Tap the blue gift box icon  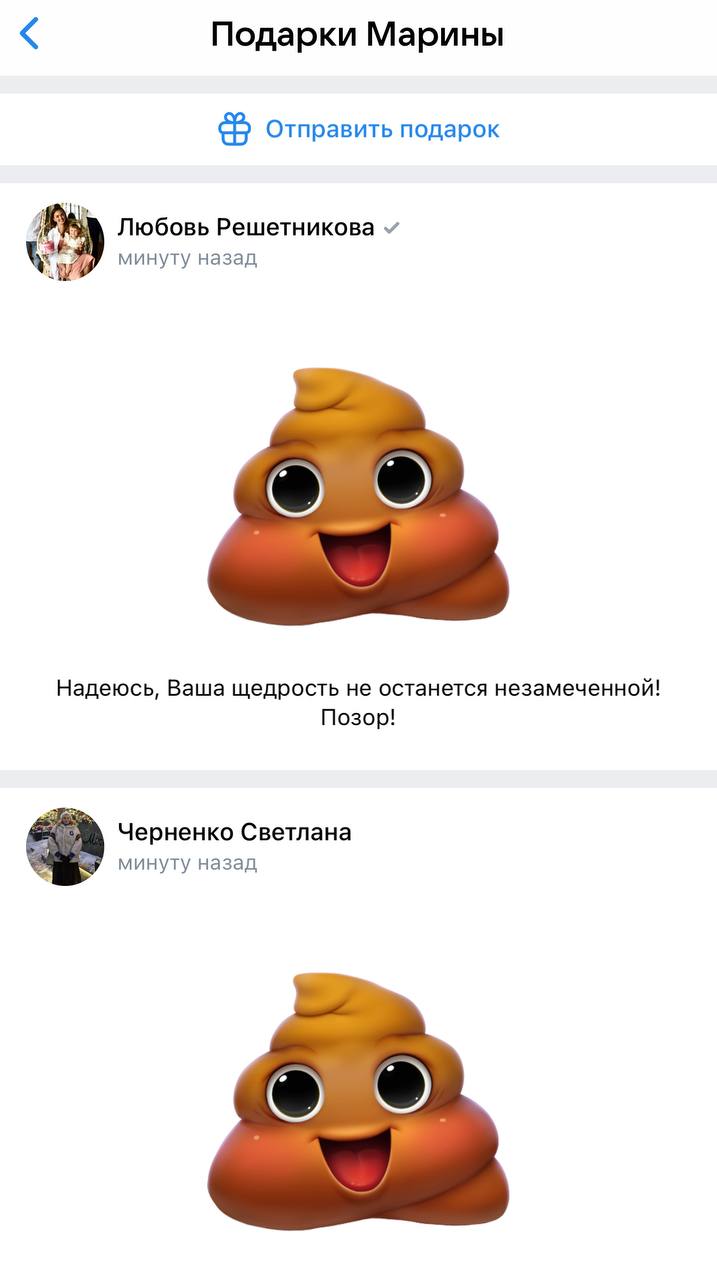point(234,129)
